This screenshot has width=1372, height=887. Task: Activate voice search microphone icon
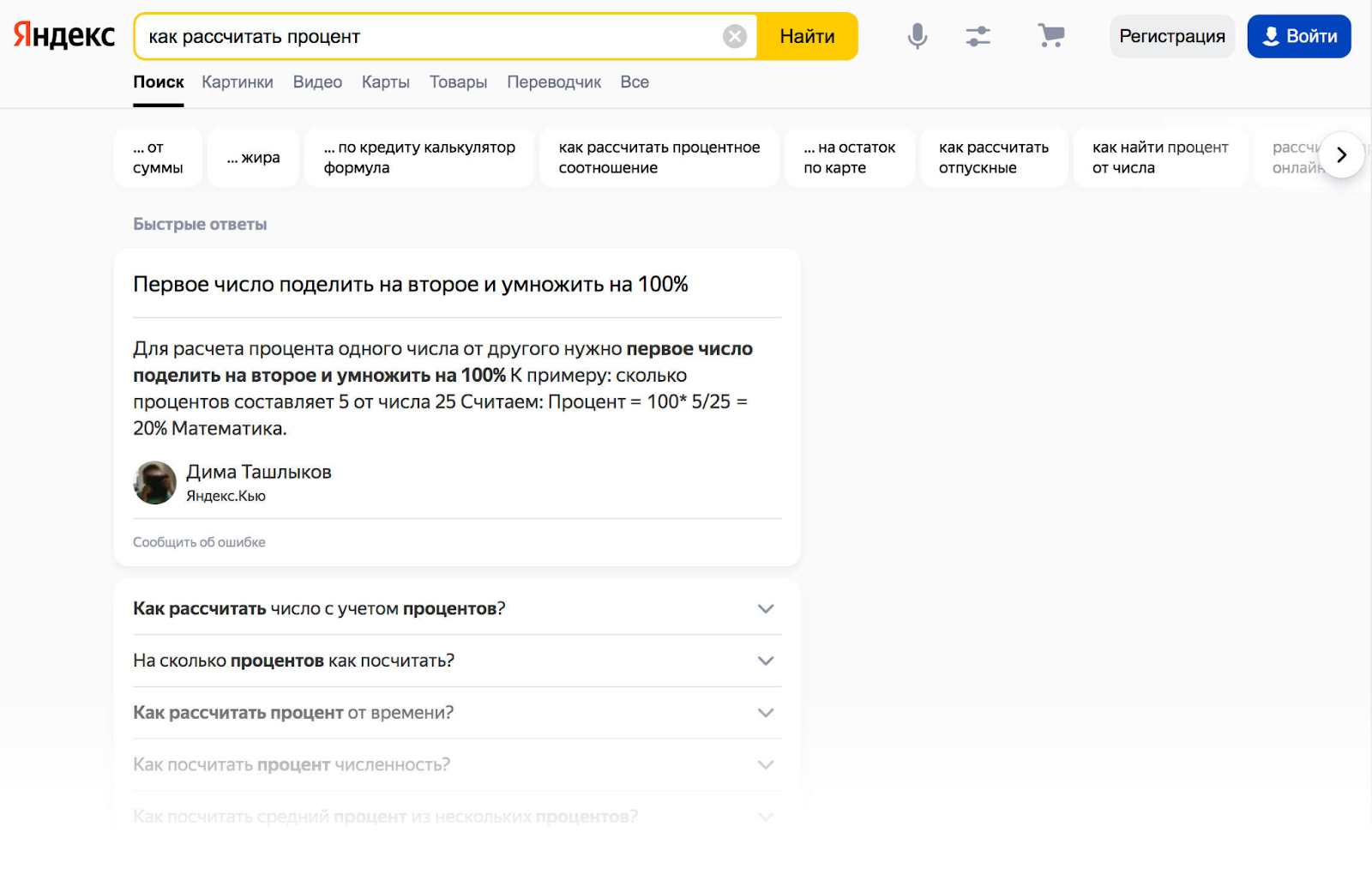pos(917,36)
